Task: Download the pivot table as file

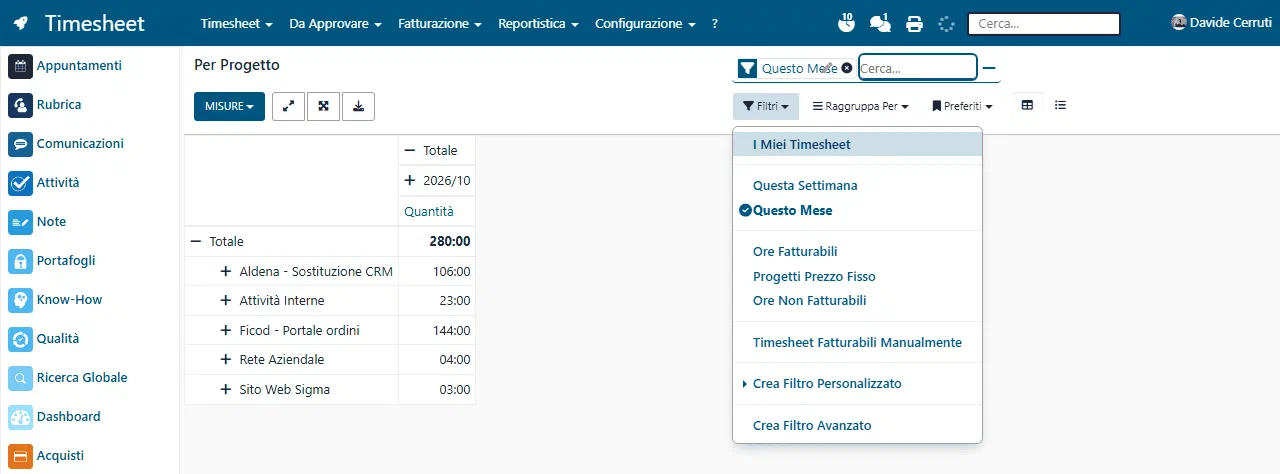Action: click(x=358, y=106)
